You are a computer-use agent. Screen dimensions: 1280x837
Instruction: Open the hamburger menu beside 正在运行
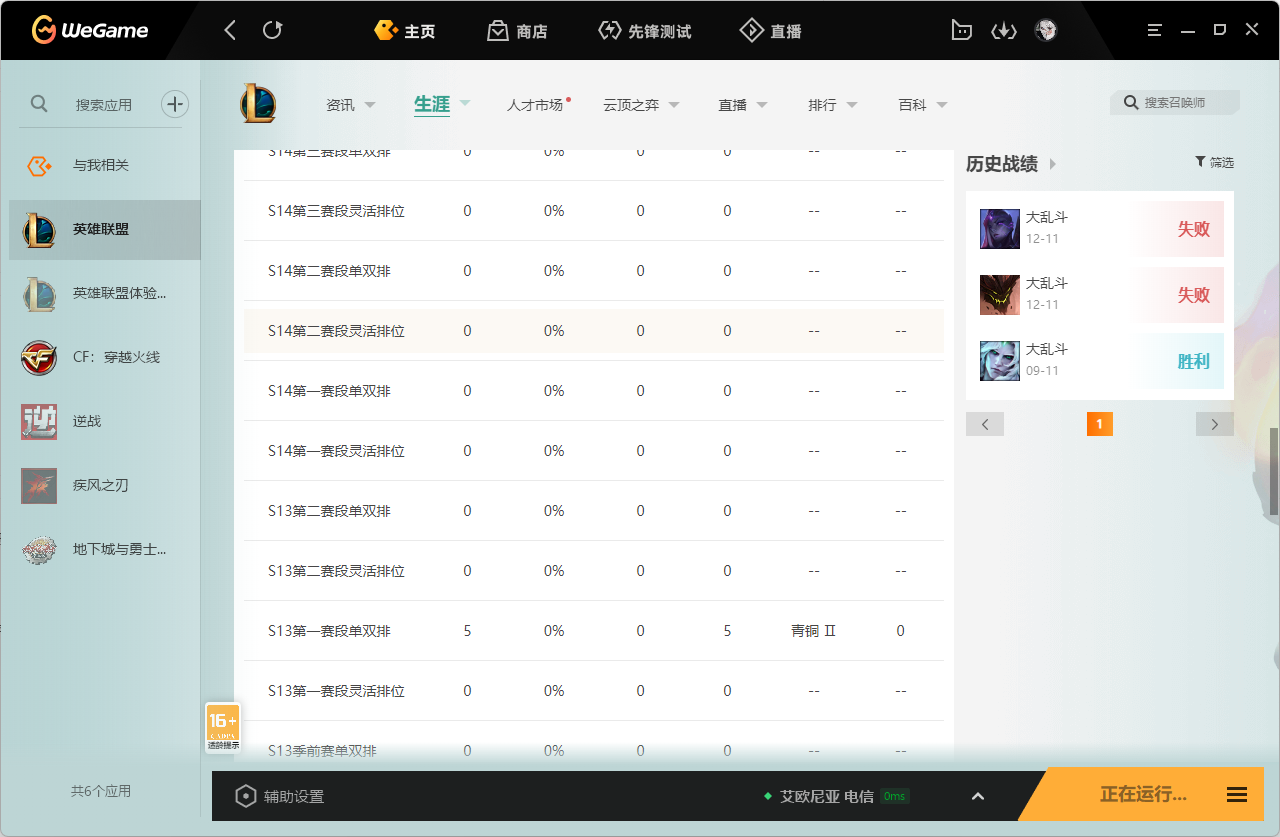point(1236,795)
